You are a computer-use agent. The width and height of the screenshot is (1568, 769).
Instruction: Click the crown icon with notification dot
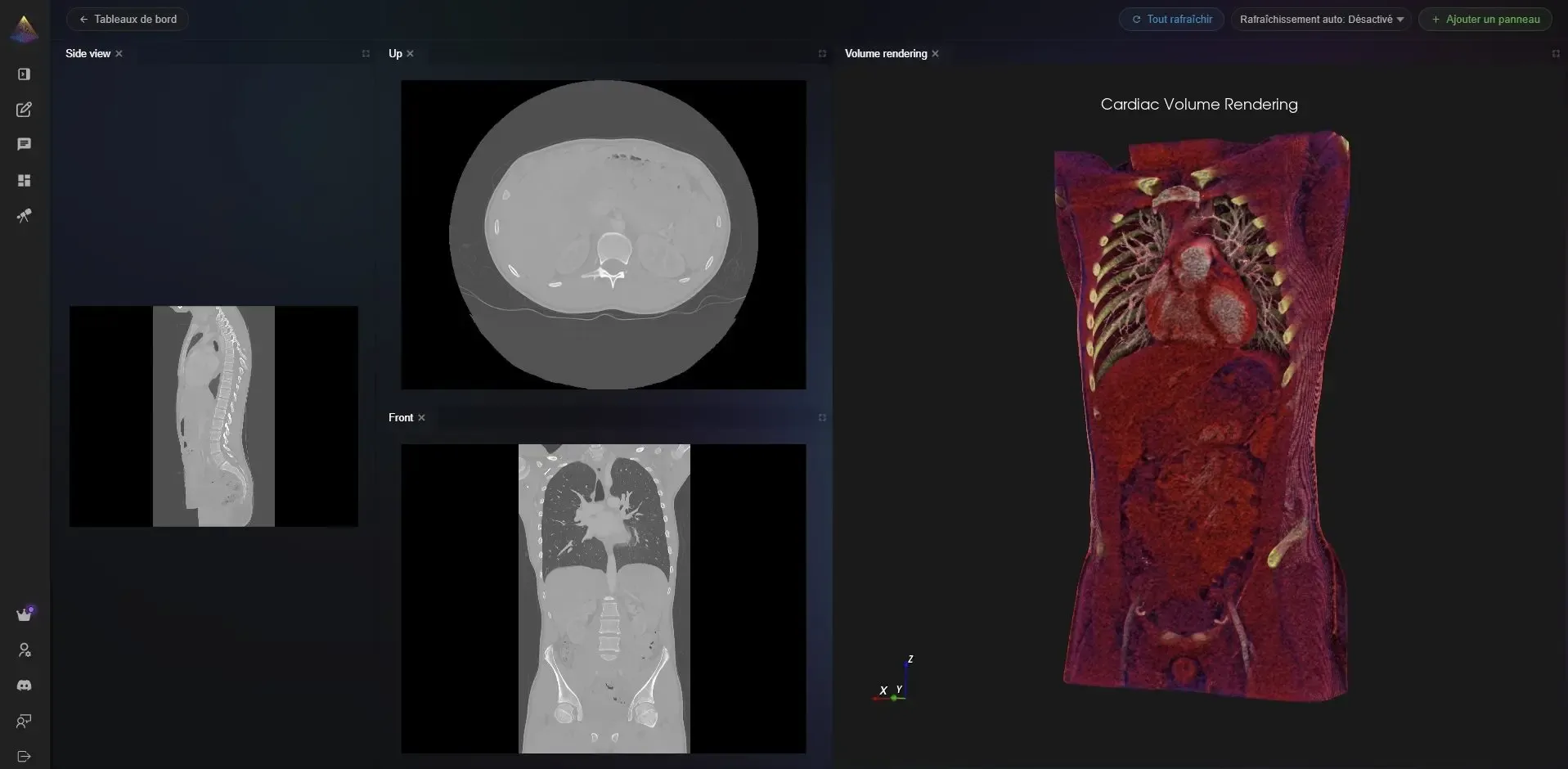[x=24, y=613]
